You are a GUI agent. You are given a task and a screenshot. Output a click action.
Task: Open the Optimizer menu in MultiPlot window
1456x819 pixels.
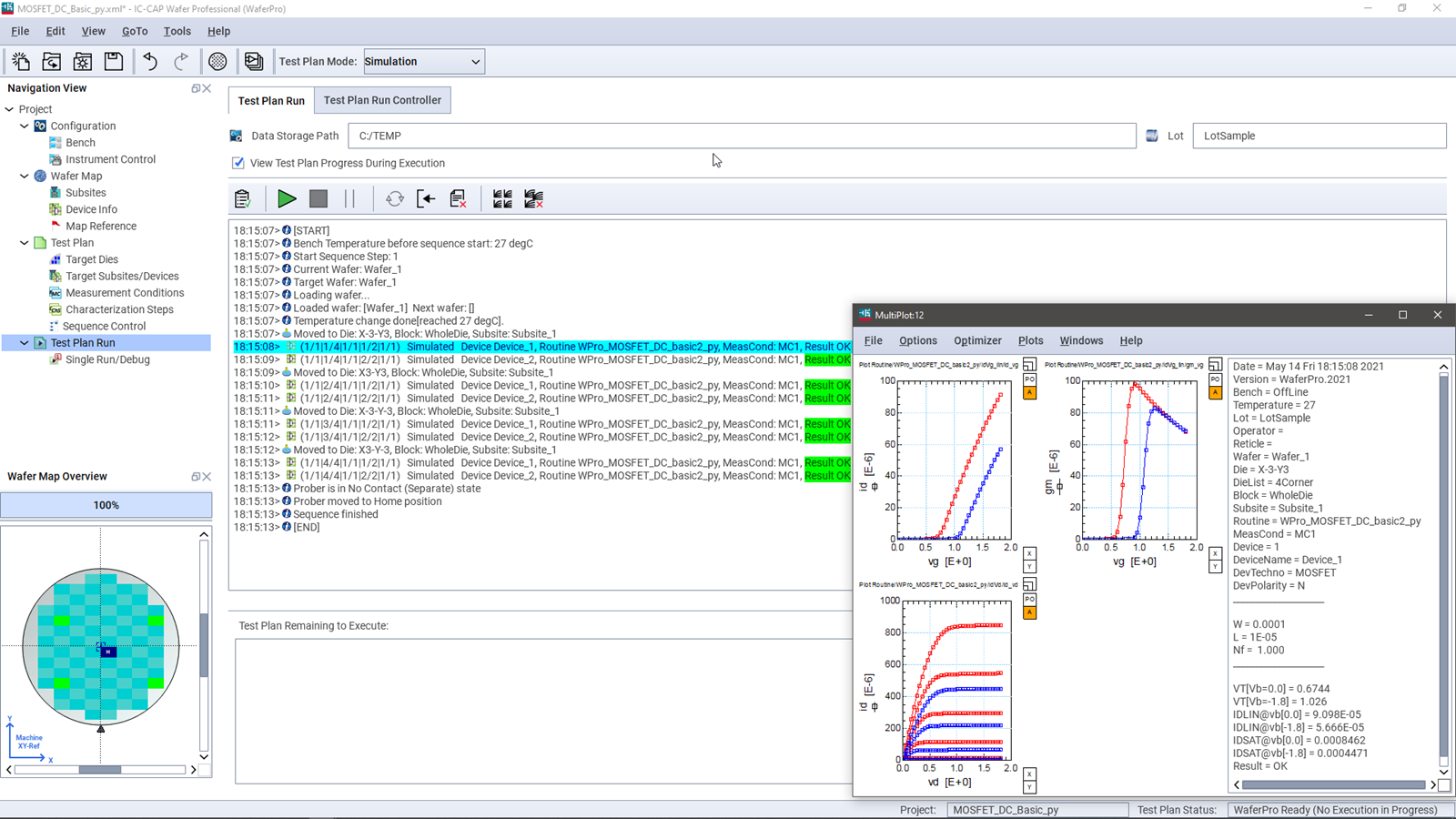(977, 340)
